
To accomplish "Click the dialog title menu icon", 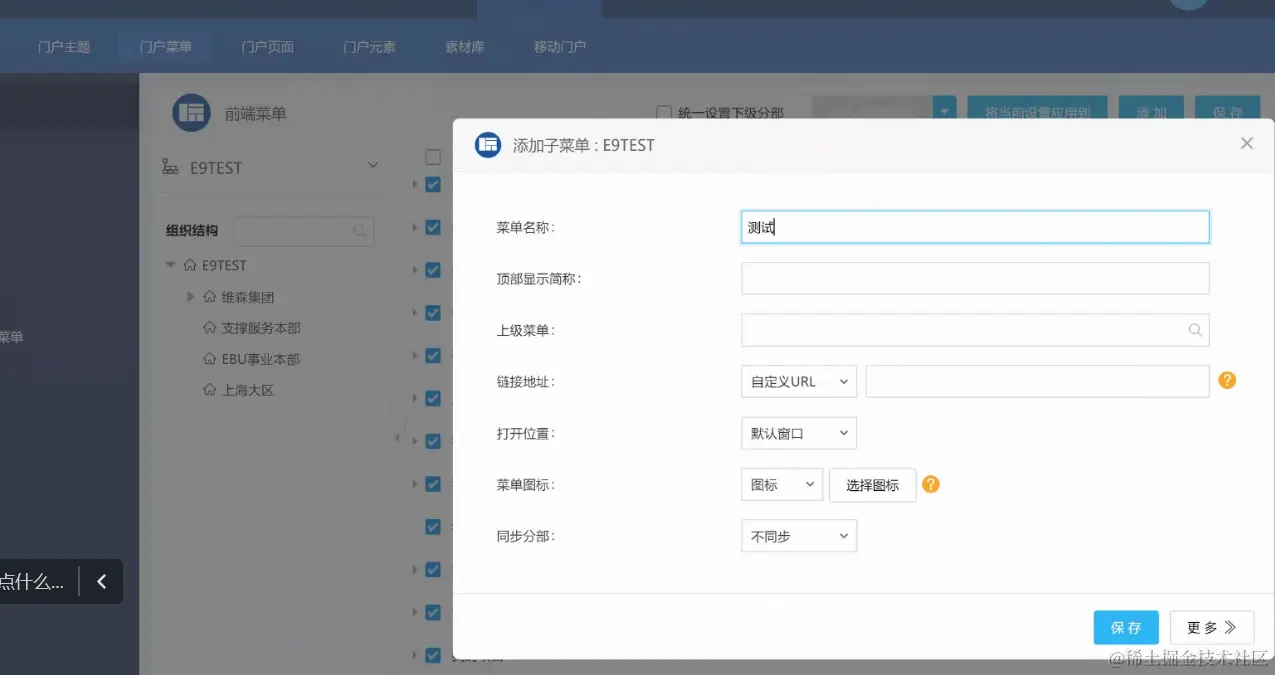I will tap(488, 145).
